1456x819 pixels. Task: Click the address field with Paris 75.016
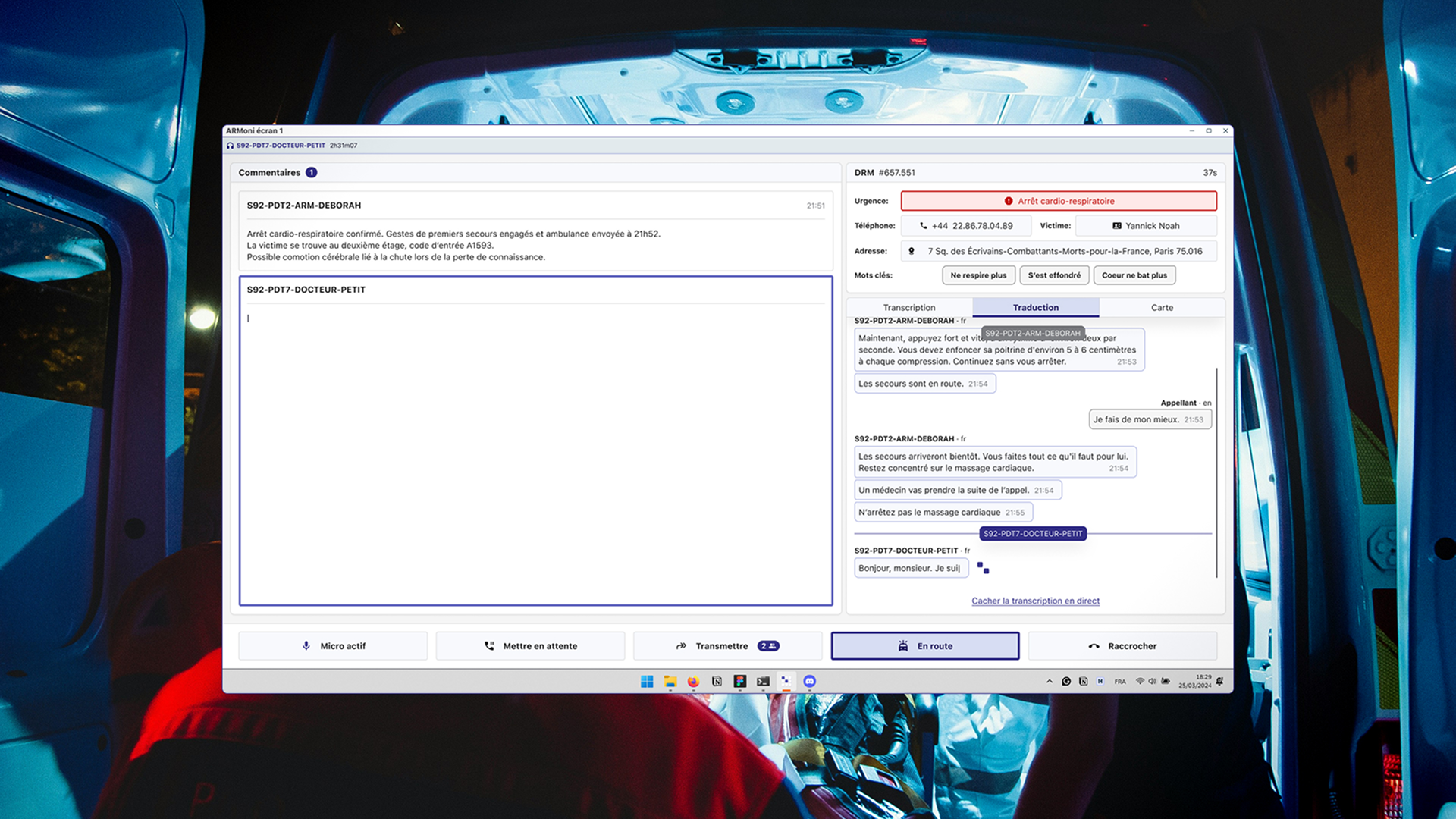pos(1059,251)
